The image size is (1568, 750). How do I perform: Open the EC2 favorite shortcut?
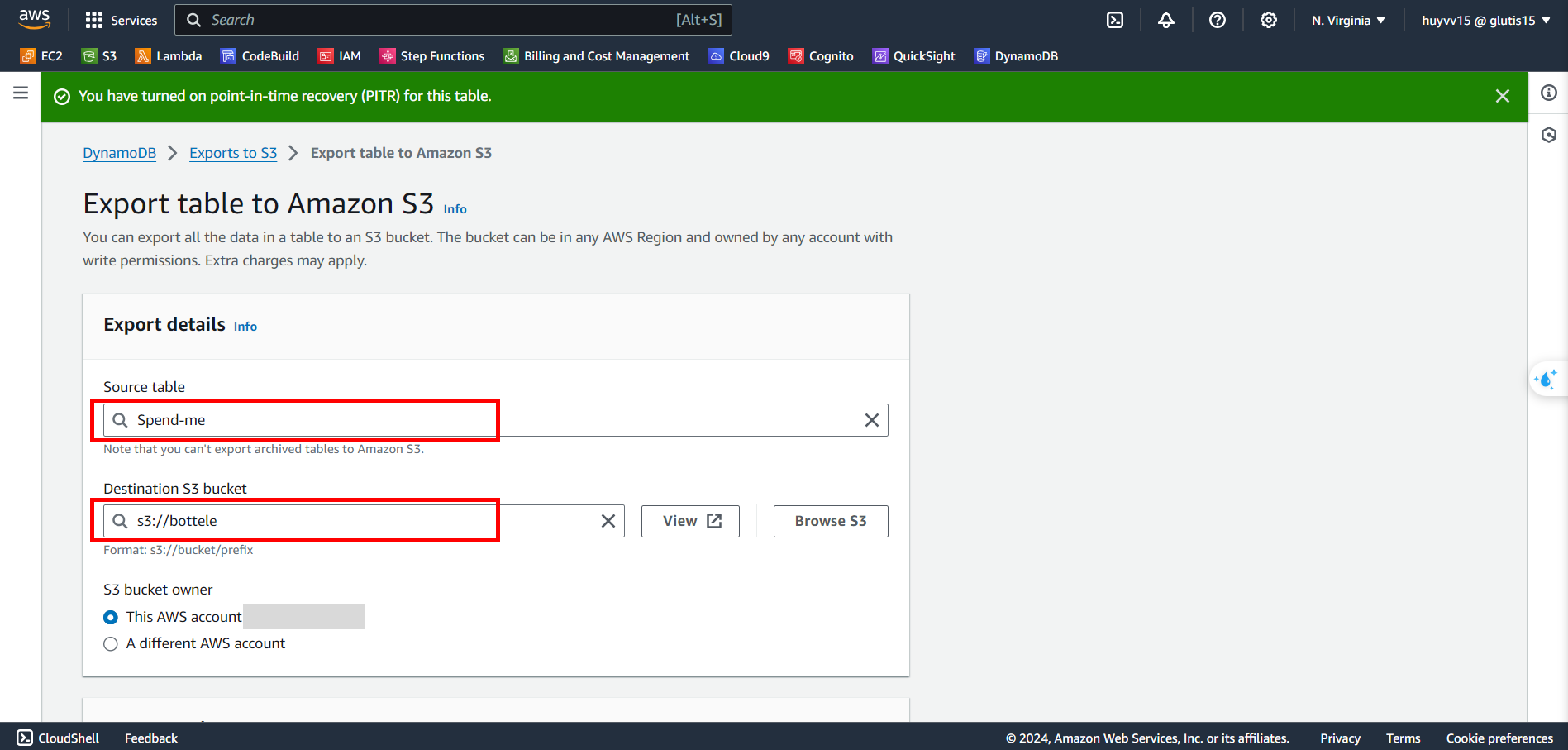click(41, 56)
